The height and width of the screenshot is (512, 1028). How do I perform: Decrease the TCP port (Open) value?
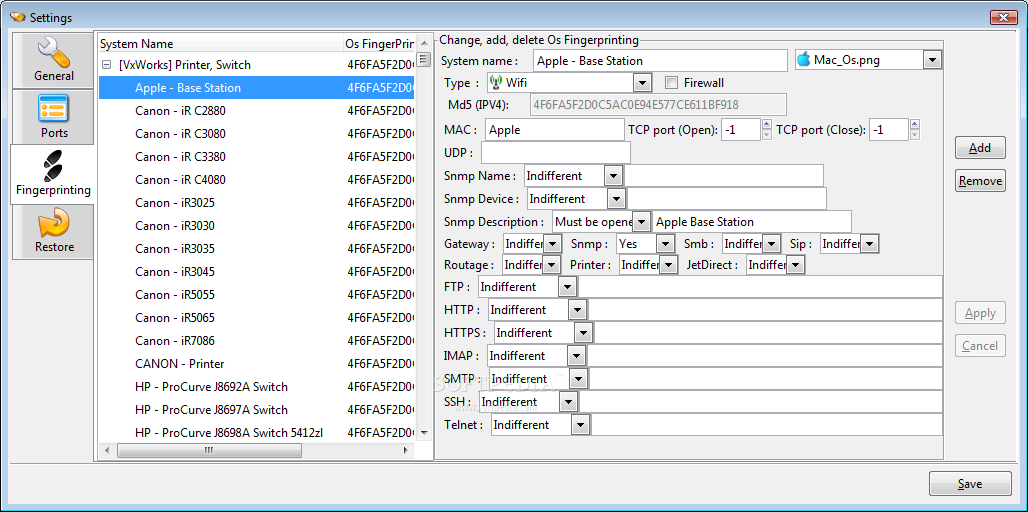pyautogui.click(x=766, y=134)
